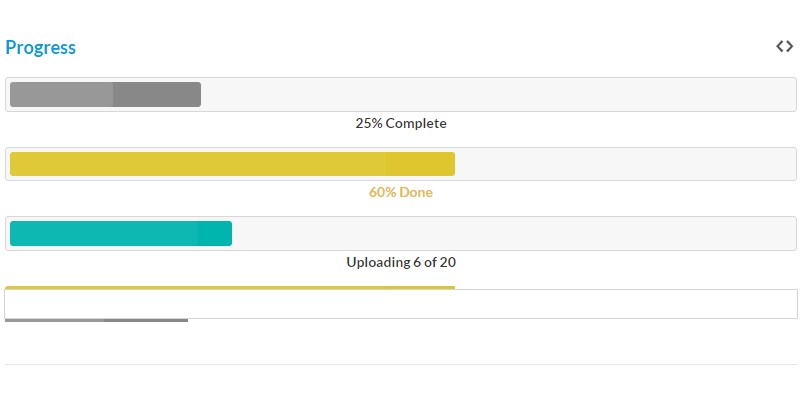
Task: Select the "Uploading 6 of 20" label
Action: tap(401, 262)
